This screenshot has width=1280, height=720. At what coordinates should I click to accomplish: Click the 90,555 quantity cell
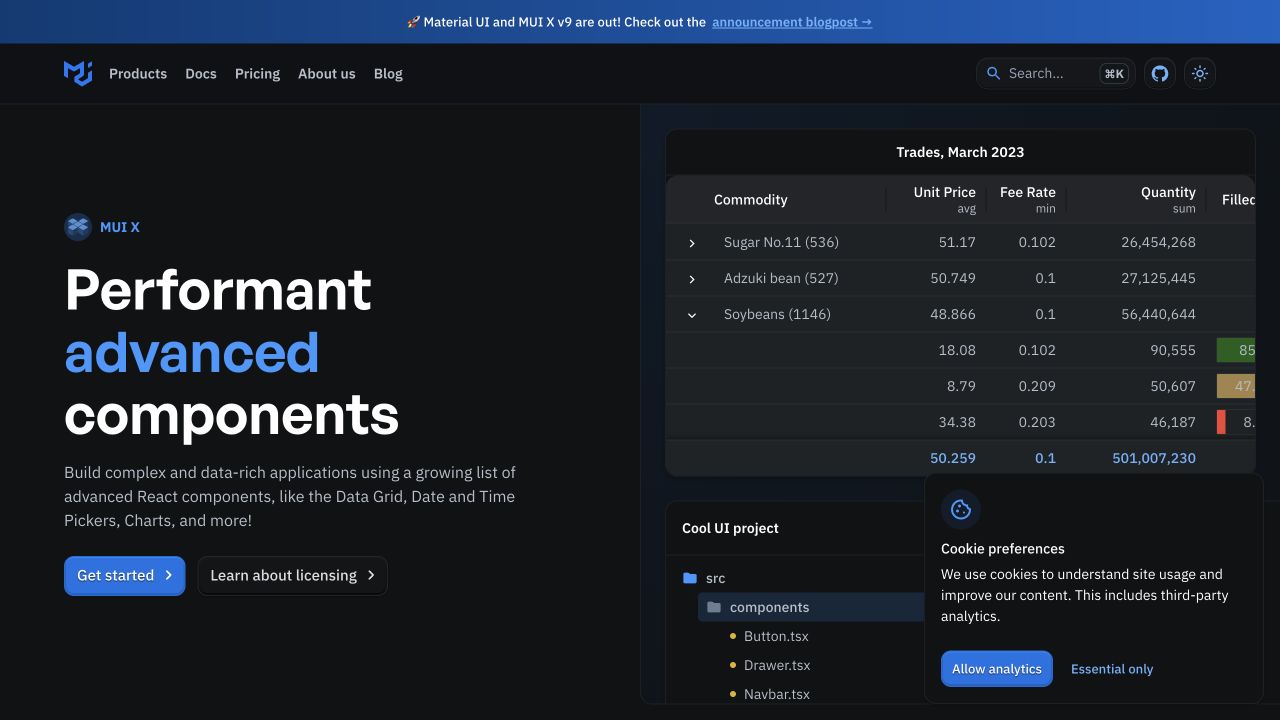pos(1173,350)
